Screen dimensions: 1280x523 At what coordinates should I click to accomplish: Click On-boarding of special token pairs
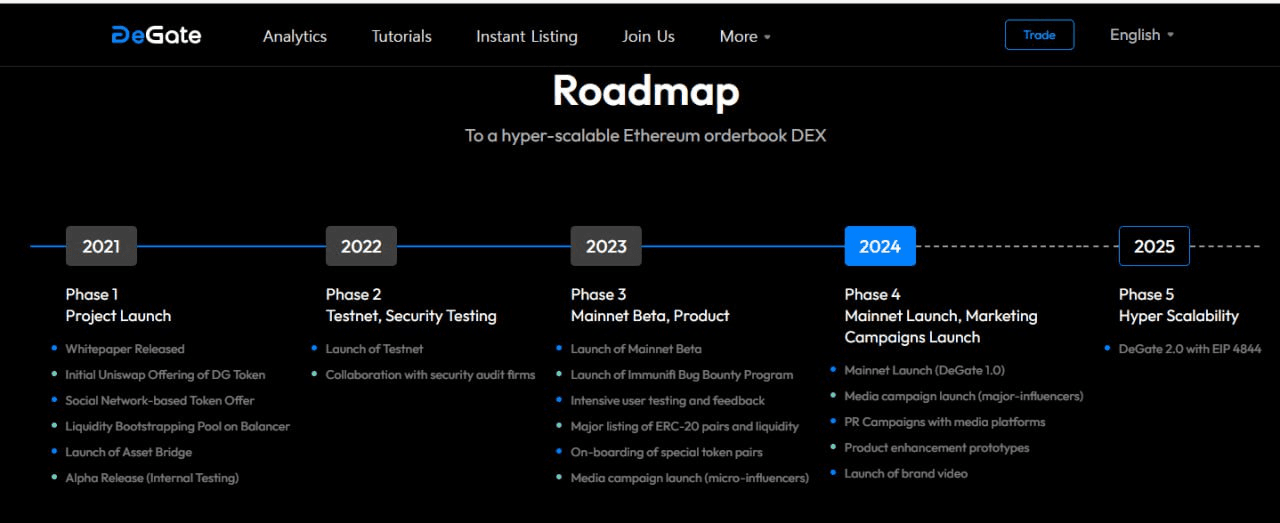tap(667, 452)
